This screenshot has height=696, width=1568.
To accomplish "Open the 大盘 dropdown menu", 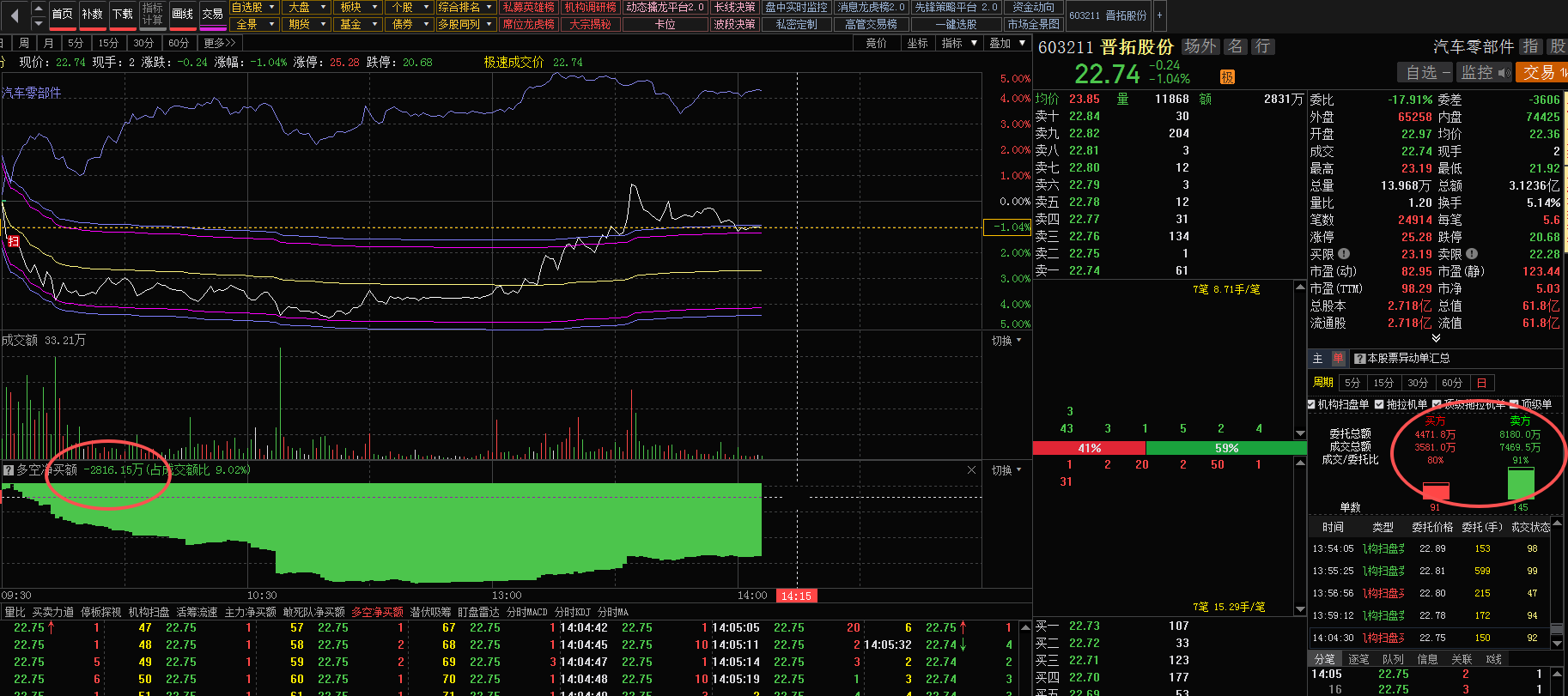I will click(307, 7).
